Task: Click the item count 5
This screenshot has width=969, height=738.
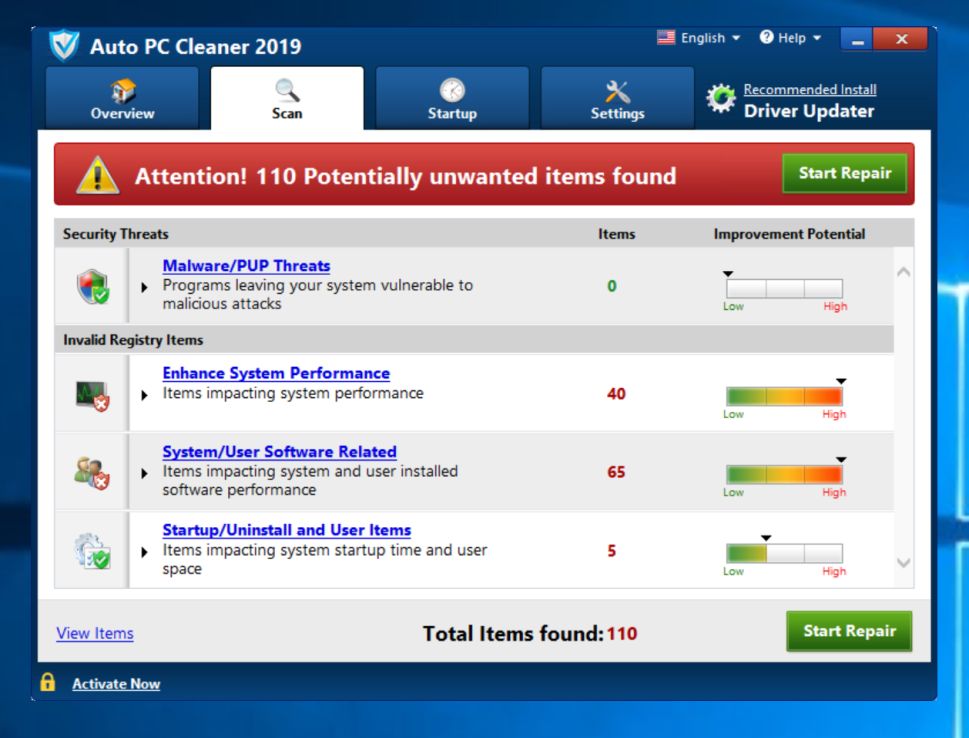Action: (612, 551)
